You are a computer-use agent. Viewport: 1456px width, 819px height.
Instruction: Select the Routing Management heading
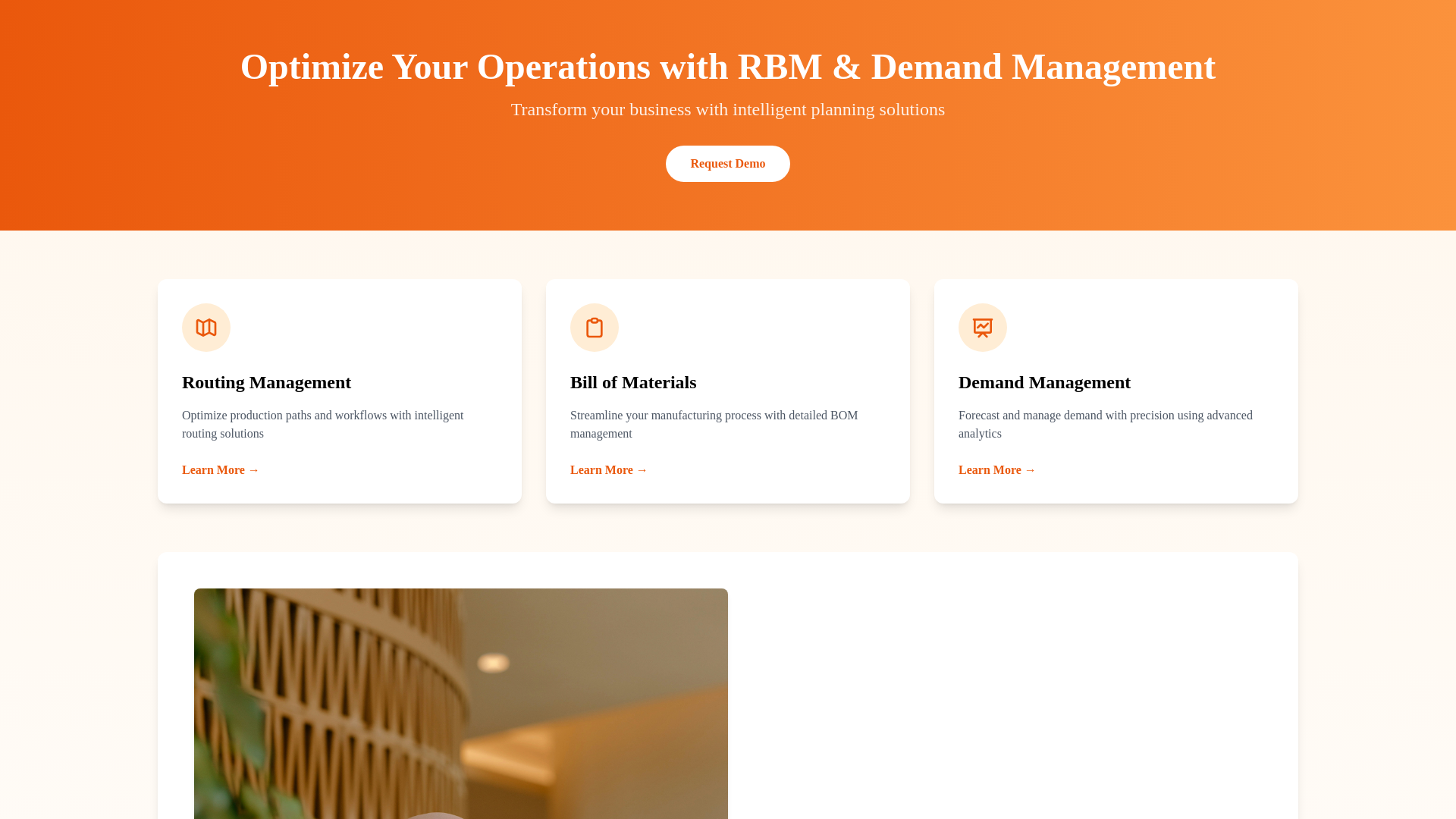click(267, 382)
